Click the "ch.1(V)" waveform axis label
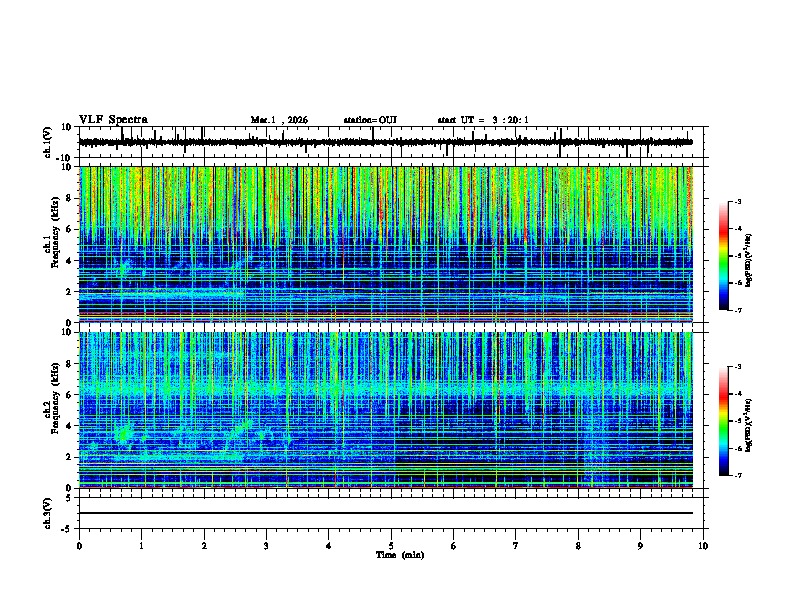 (x=48, y=142)
